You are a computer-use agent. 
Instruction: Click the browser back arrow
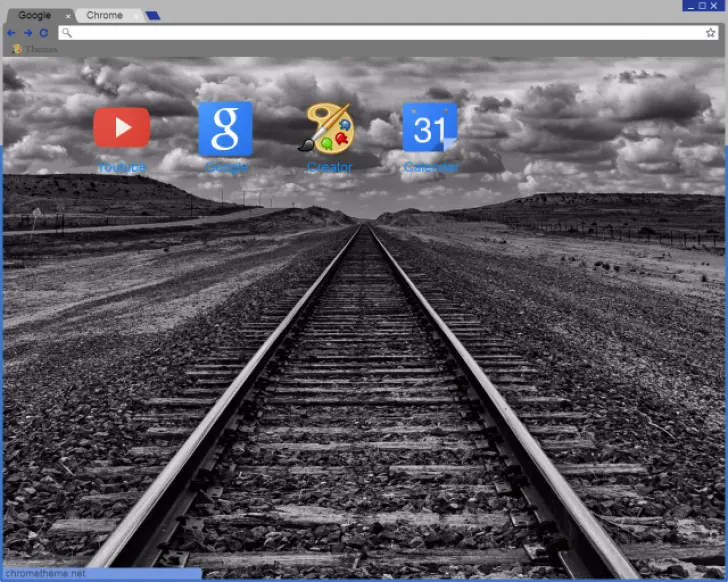click(12, 33)
